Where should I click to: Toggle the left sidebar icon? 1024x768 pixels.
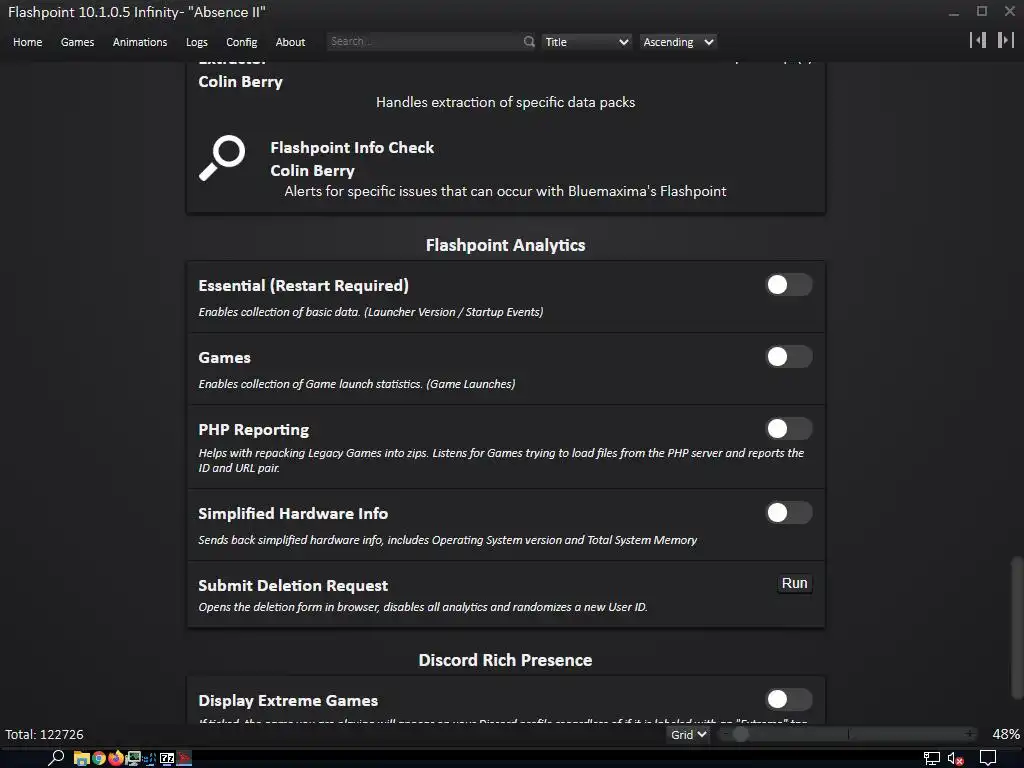click(978, 40)
